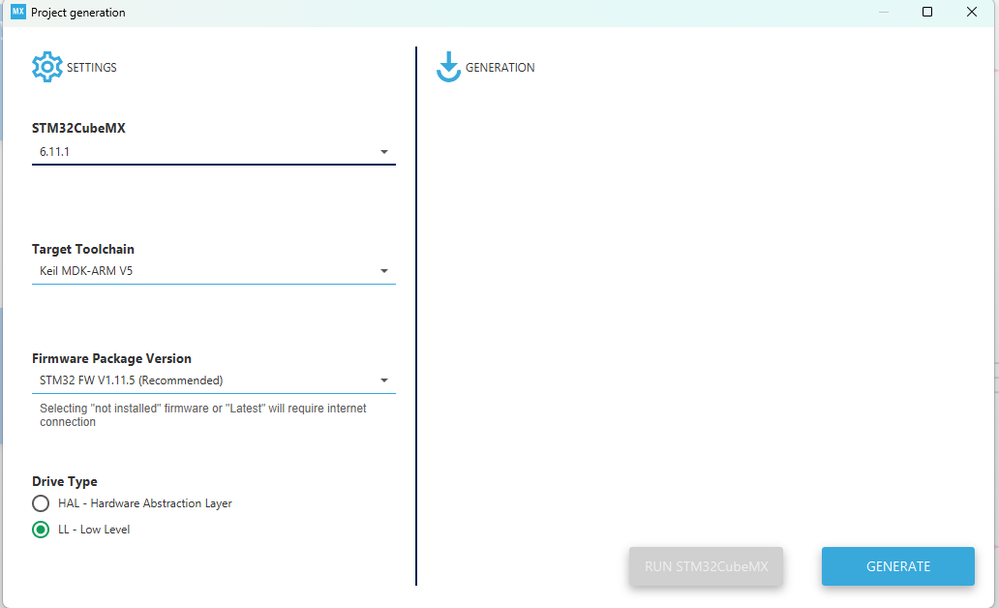The width and height of the screenshot is (999, 608).
Task: Click the STM32CubeMX field label
Action: 78,128
